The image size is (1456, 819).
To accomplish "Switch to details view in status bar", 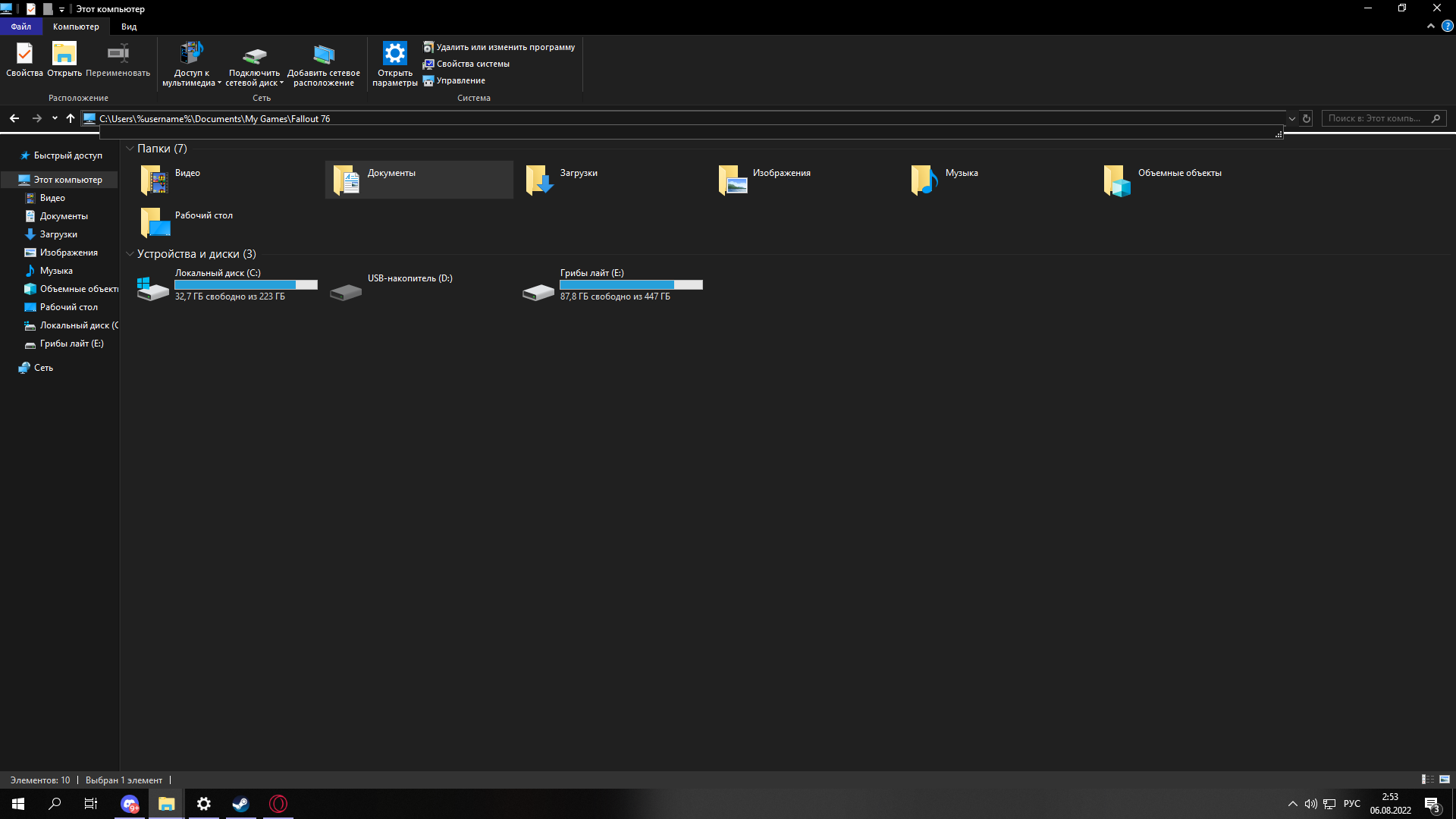I will point(1427,780).
